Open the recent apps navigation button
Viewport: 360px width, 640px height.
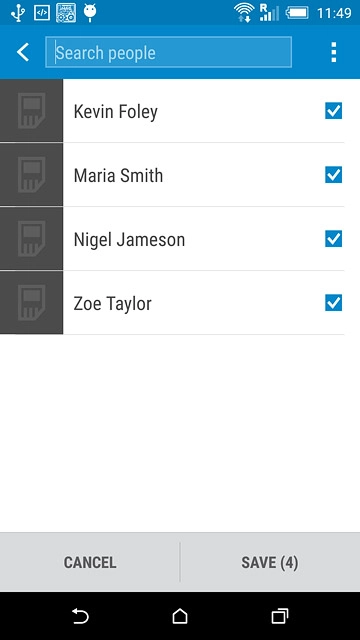[x=280, y=616]
